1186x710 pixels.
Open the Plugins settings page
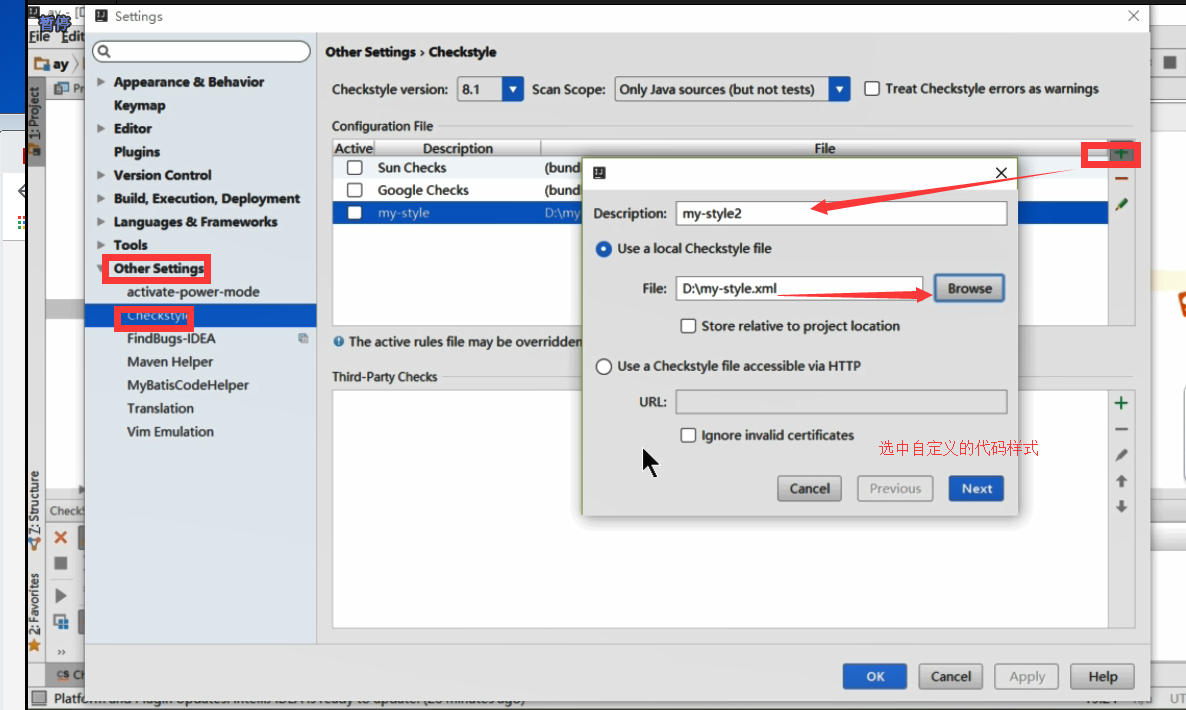click(x=137, y=152)
